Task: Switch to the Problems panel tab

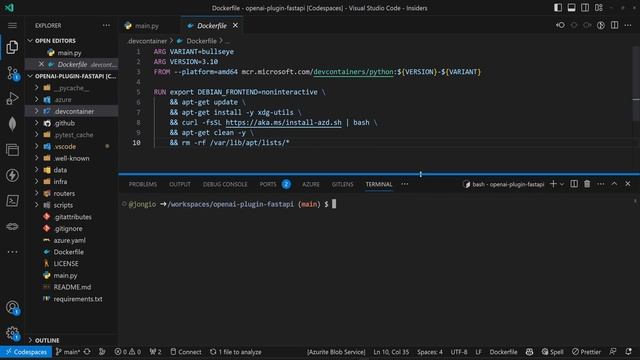Action: [x=143, y=184]
